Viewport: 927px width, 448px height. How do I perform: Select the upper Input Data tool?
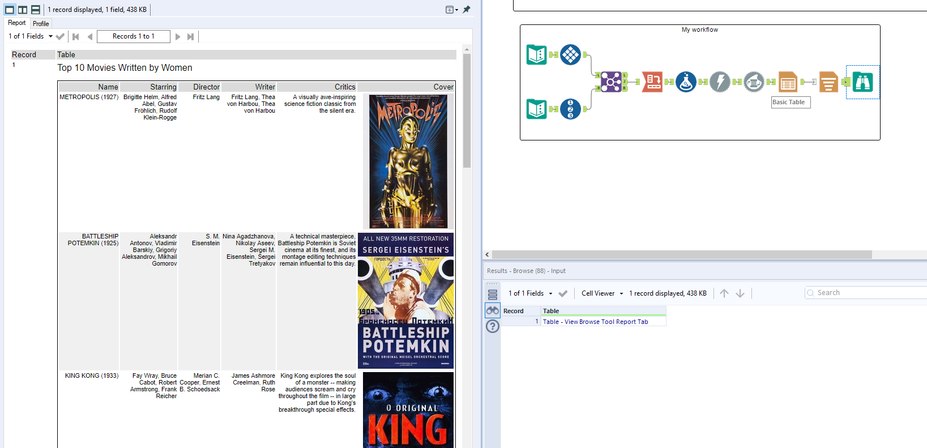pyautogui.click(x=537, y=54)
